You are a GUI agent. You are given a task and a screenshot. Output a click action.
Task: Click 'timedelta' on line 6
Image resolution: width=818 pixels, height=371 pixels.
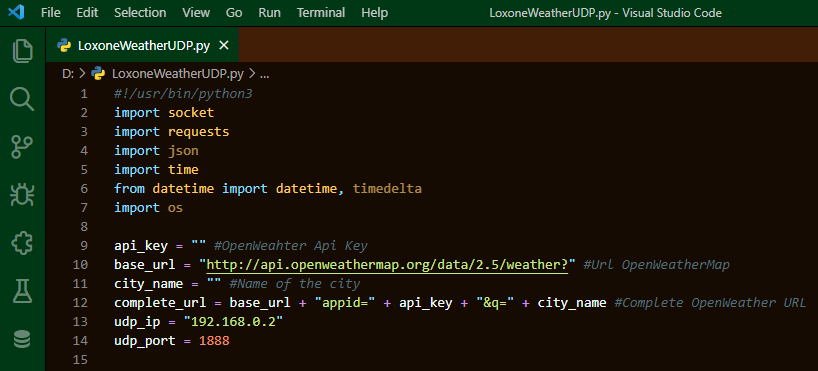coord(387,189)
